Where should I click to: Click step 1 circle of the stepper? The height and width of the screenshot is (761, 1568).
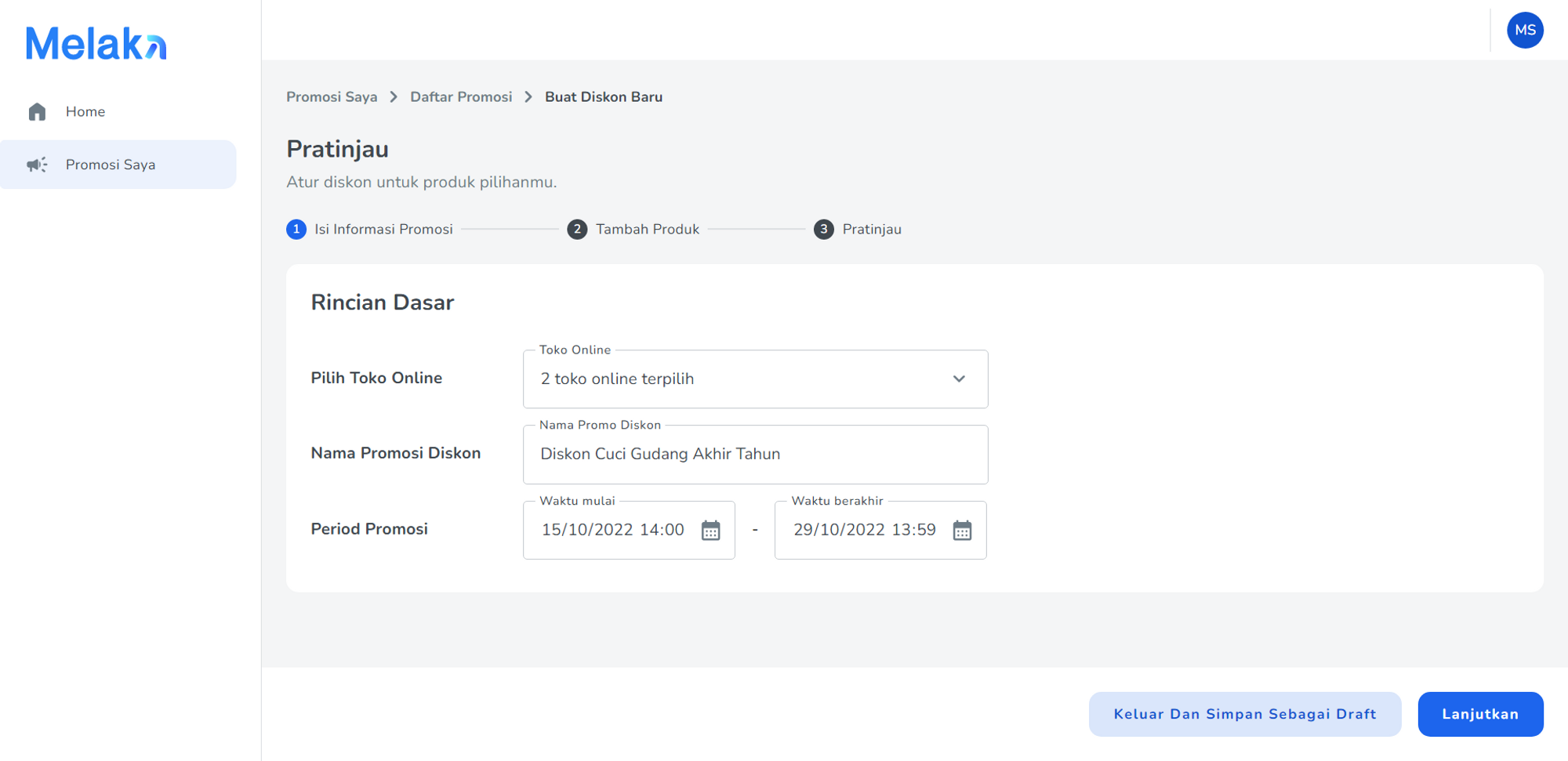296,229
